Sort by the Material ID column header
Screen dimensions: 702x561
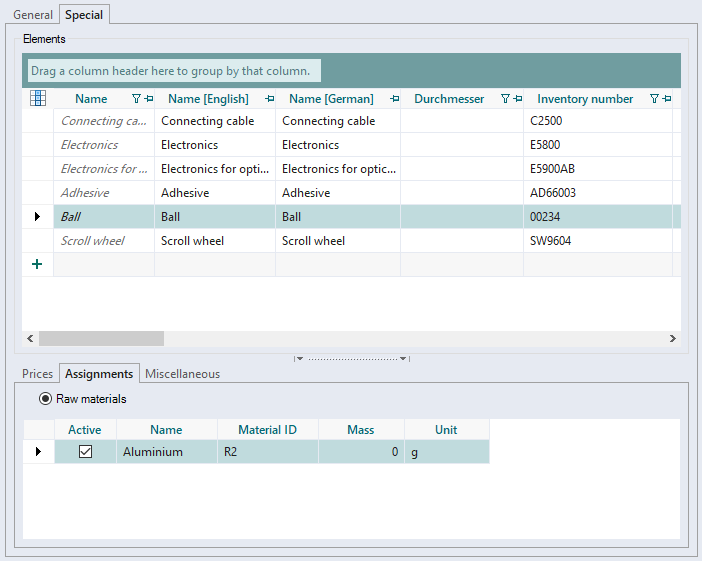pyautogui.click(x=267, y=430)
